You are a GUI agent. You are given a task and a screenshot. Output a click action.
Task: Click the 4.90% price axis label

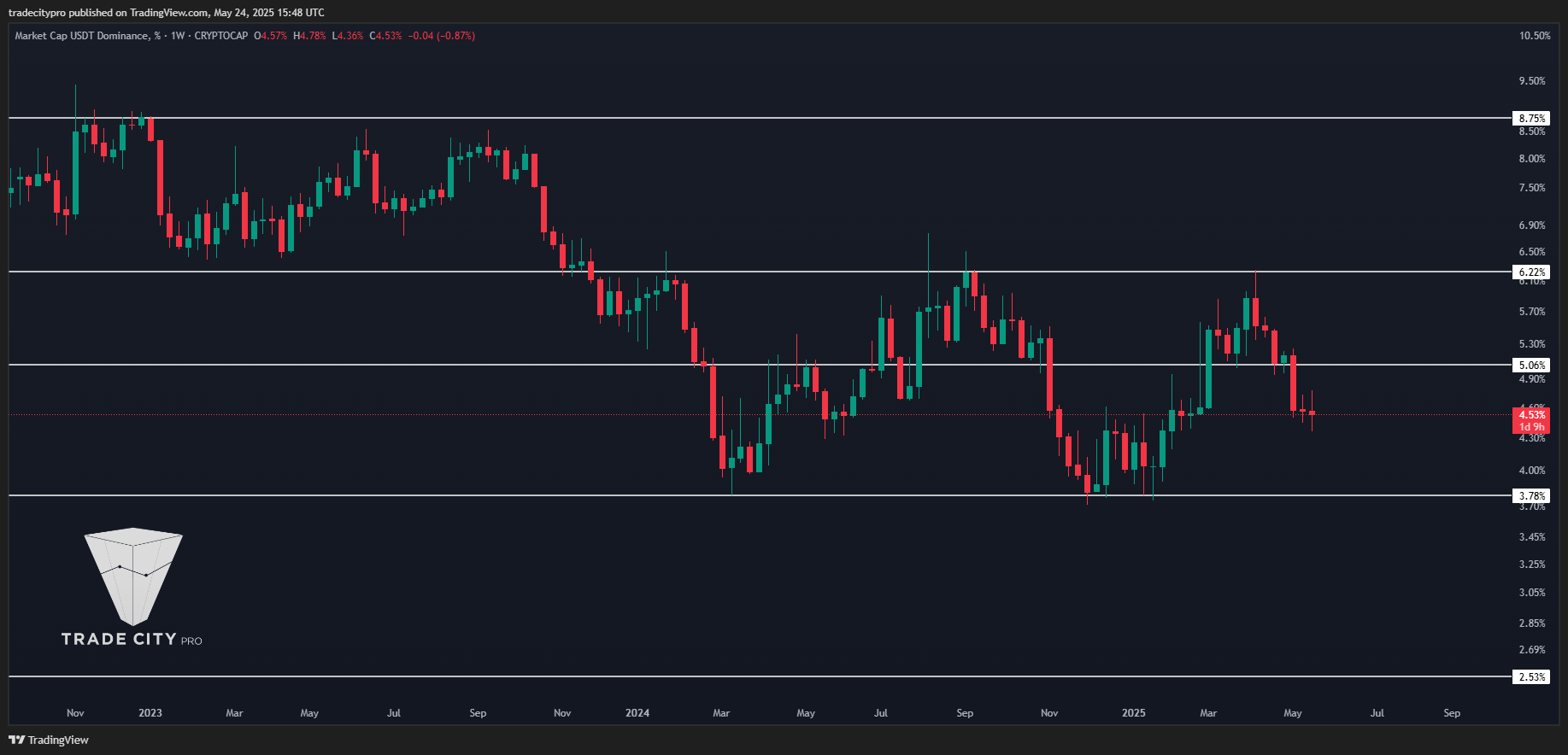point(1532,379)
